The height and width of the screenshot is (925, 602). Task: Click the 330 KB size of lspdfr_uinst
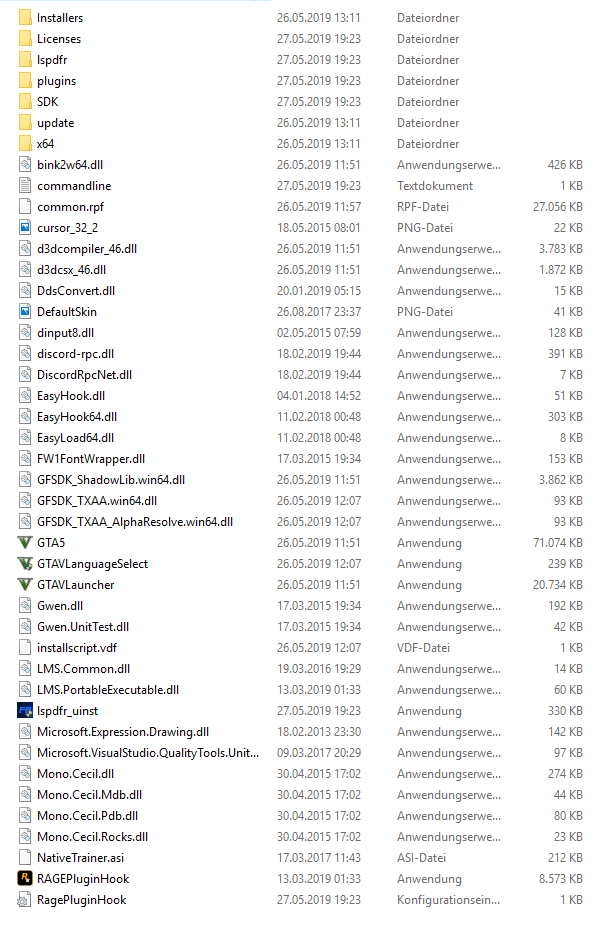click(565, 711)
